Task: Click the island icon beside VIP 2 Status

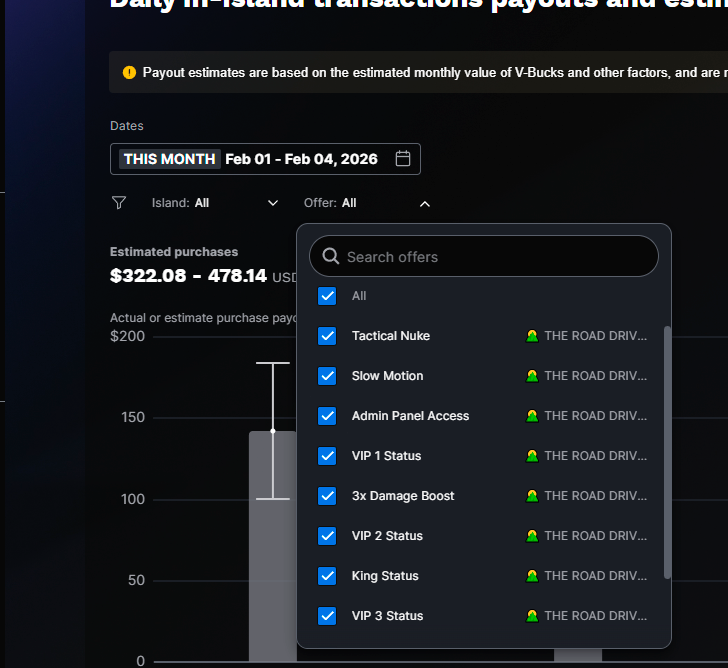Action: 532,536
